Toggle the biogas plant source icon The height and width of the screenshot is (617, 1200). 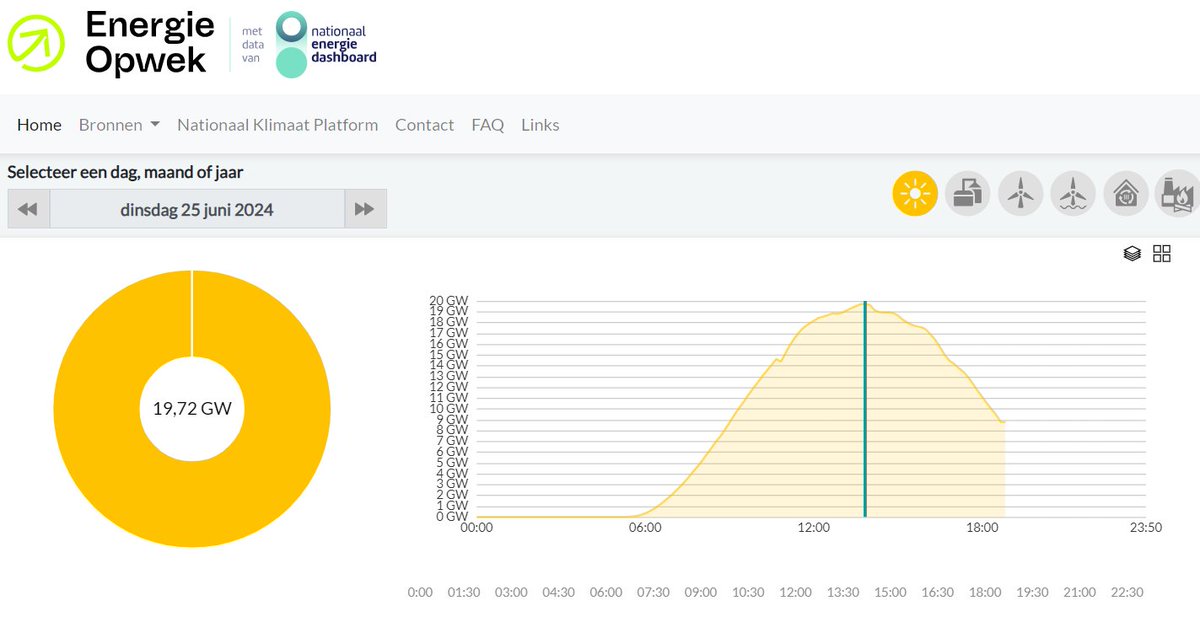[x=967, y=193]
